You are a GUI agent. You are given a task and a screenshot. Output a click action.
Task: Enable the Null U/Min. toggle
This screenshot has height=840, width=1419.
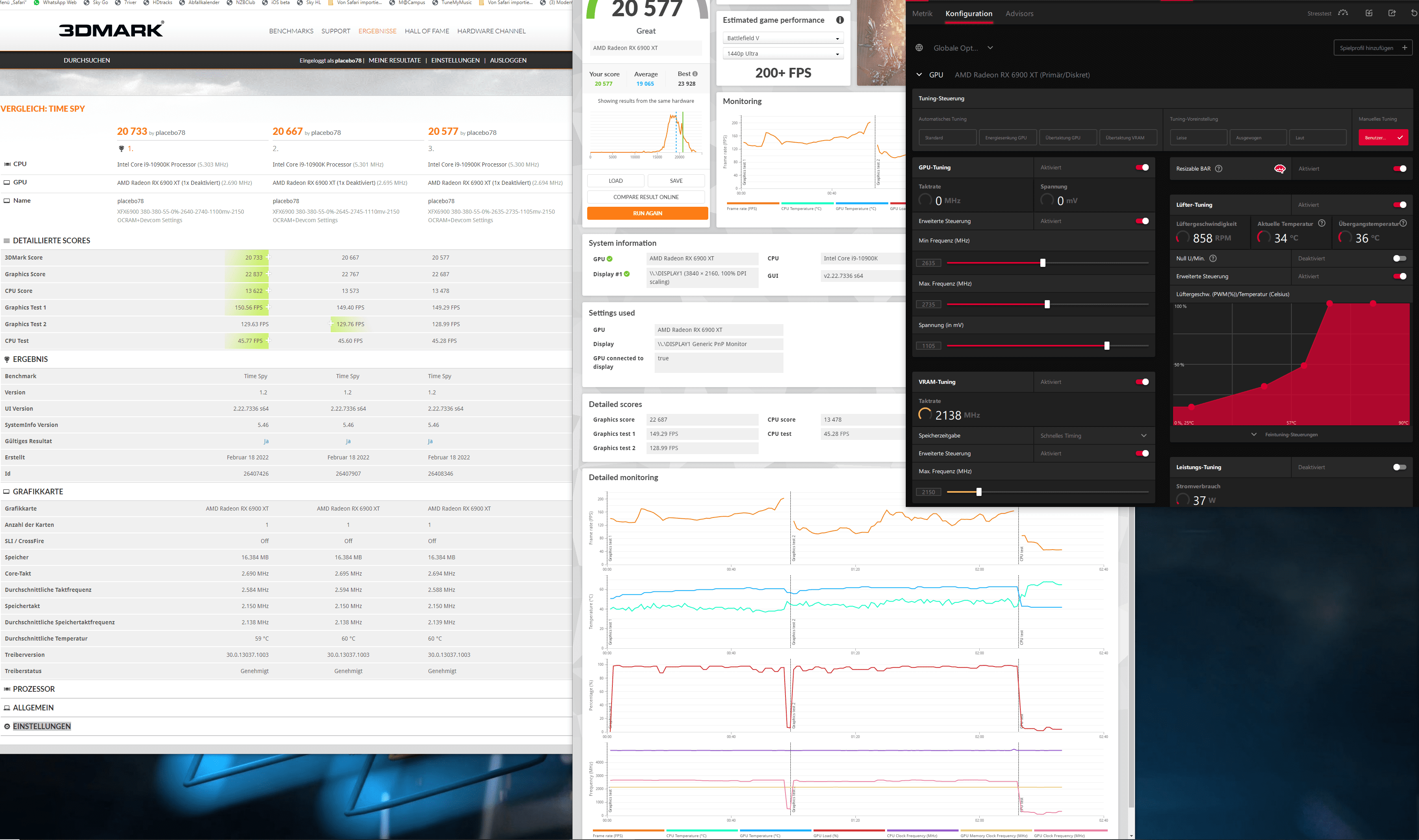[1399, 259]
